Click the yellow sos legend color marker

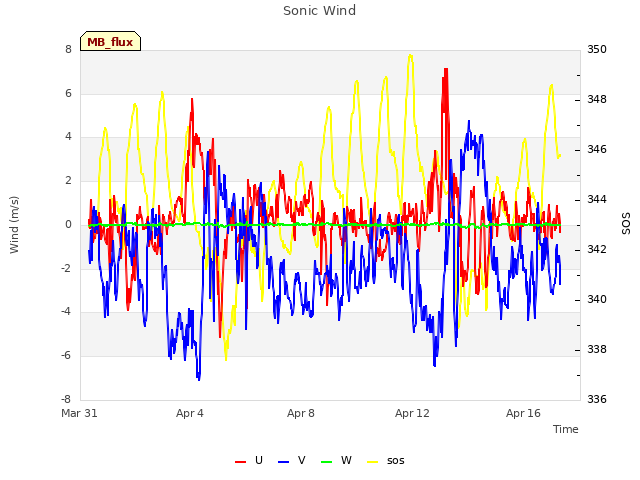point(373,462)
